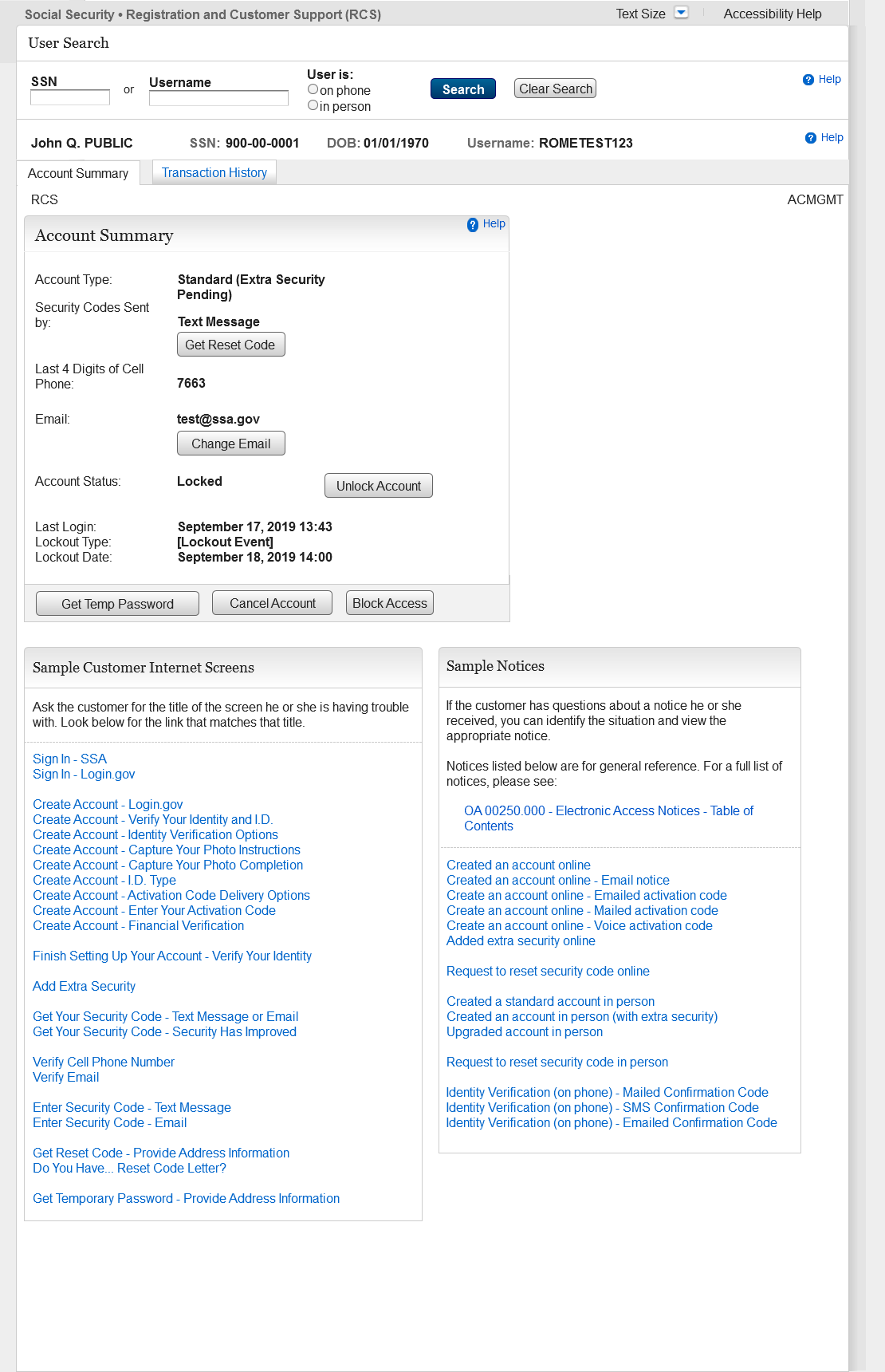Open the OA 00250.000 Electronic Access Notices link

pyautogui.click(x=608, y=818)
